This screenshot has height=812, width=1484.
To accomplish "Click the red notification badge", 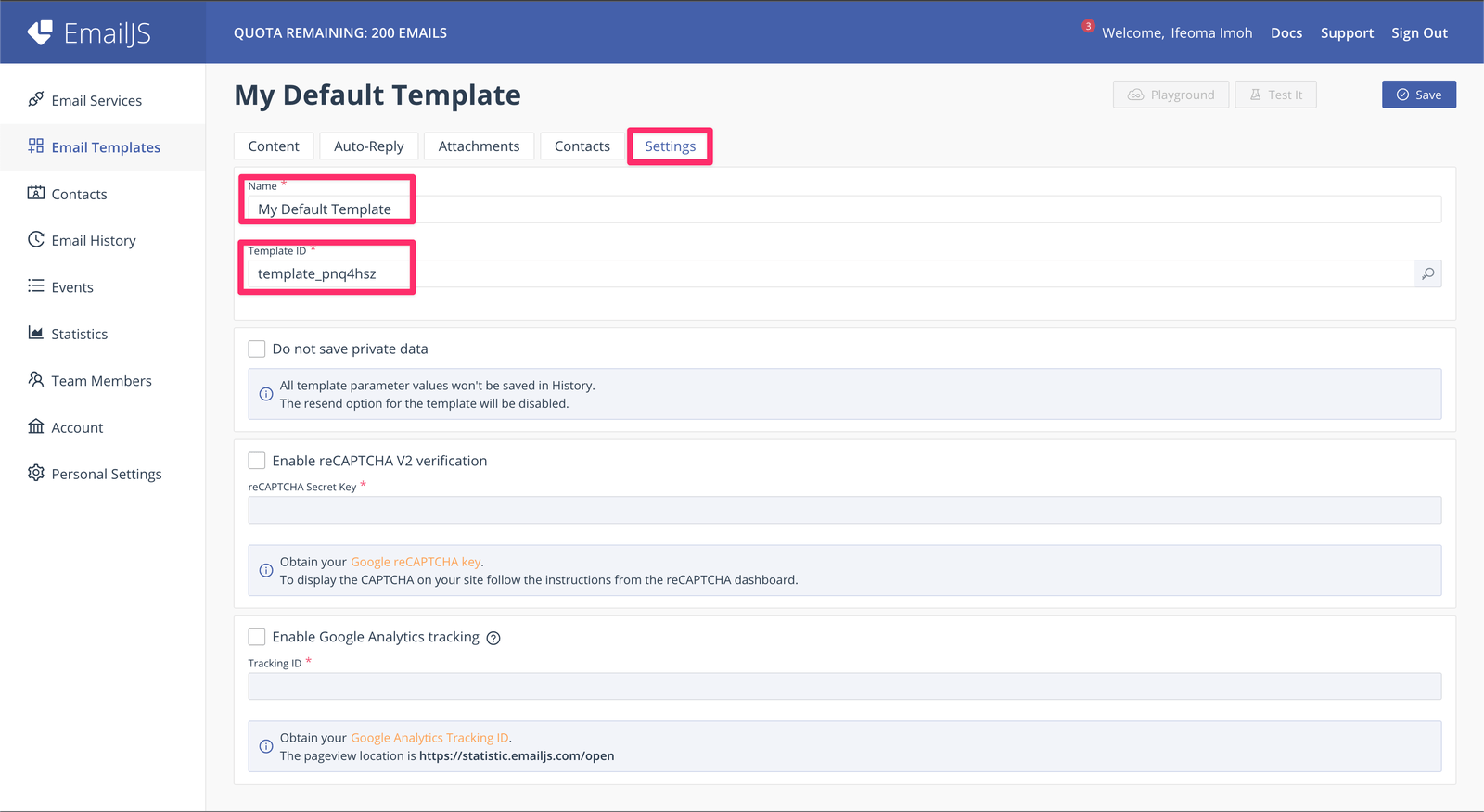I will pyautogui.click(x=1088, y=26).
